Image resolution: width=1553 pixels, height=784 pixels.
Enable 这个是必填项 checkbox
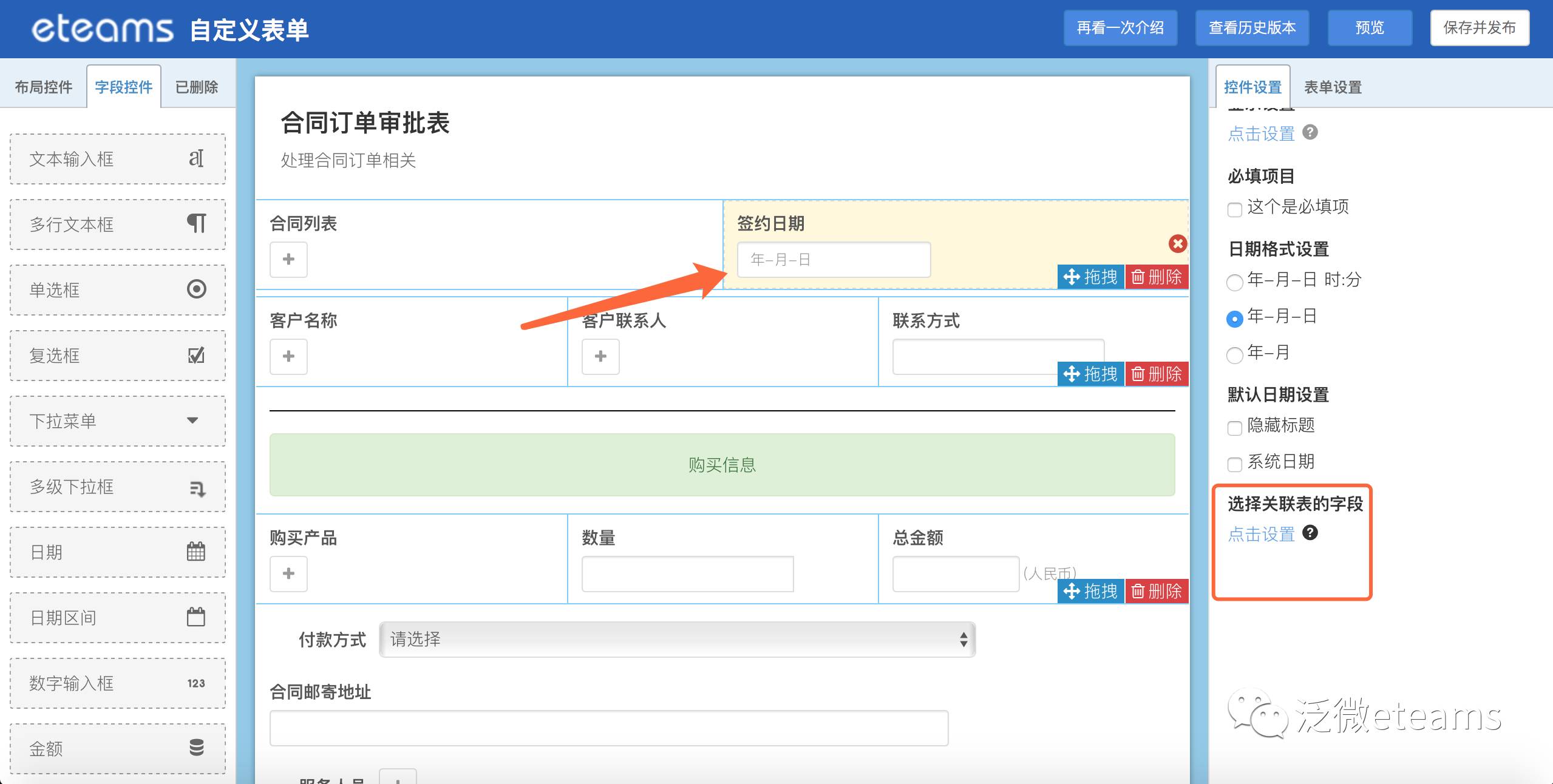pos(1234,209)
